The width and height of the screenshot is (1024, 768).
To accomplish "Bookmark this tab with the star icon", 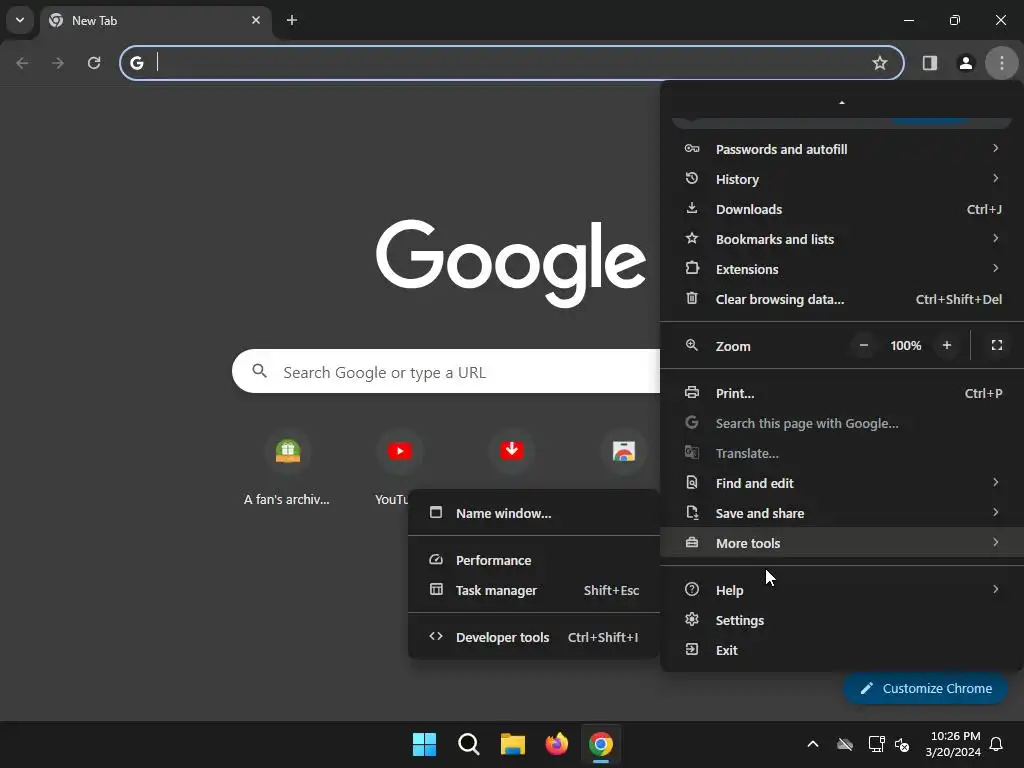I will click(880, 63).
